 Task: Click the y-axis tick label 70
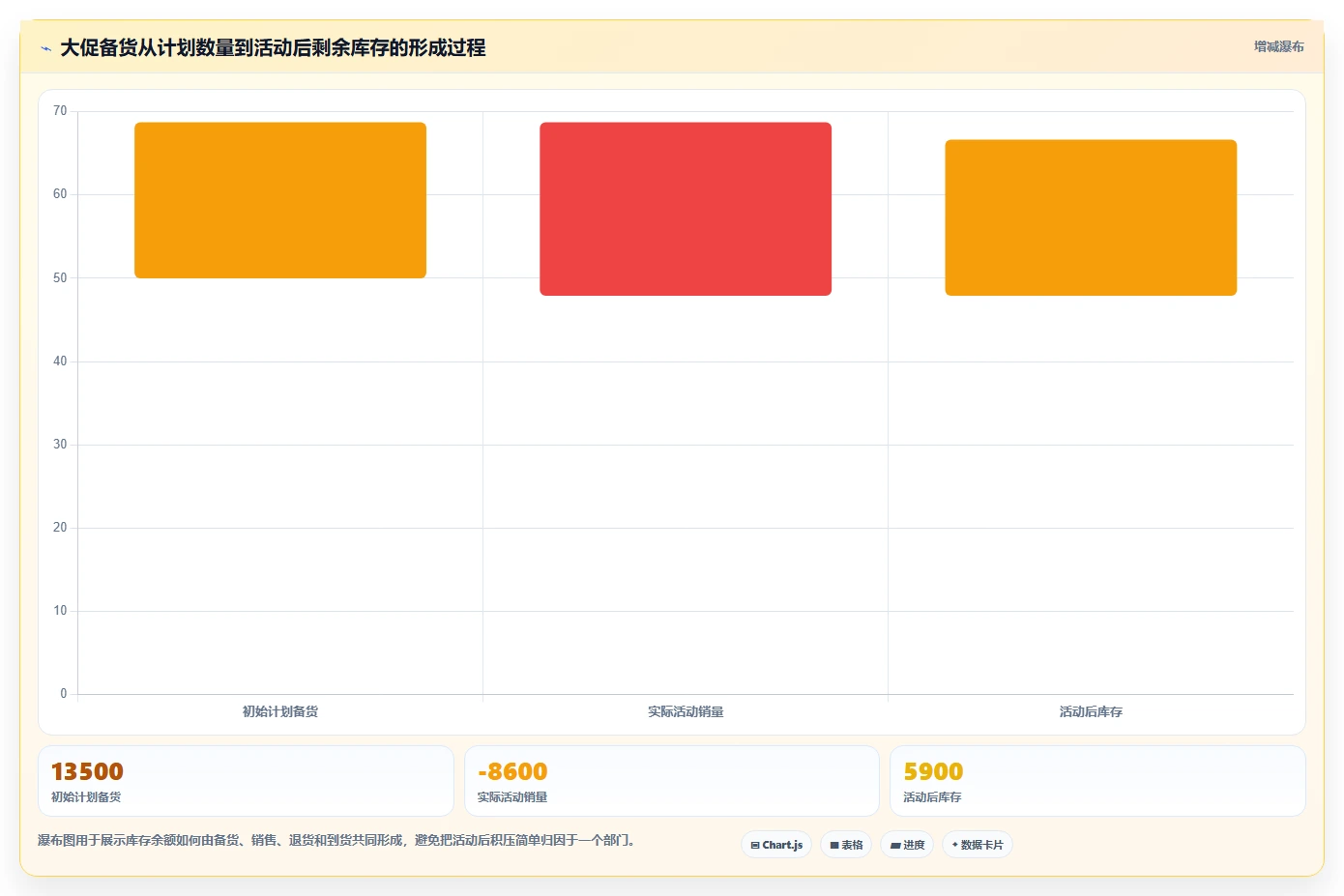coord(60,111)
